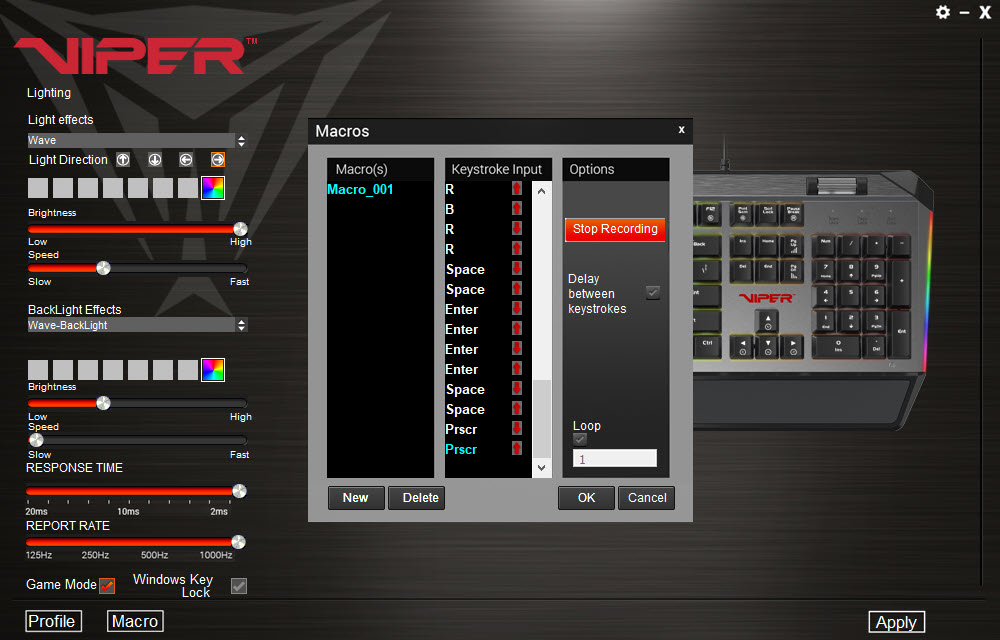Select the cyan Prscr keystroke entry
1000x640 pixels.
(x=461, y=449)
